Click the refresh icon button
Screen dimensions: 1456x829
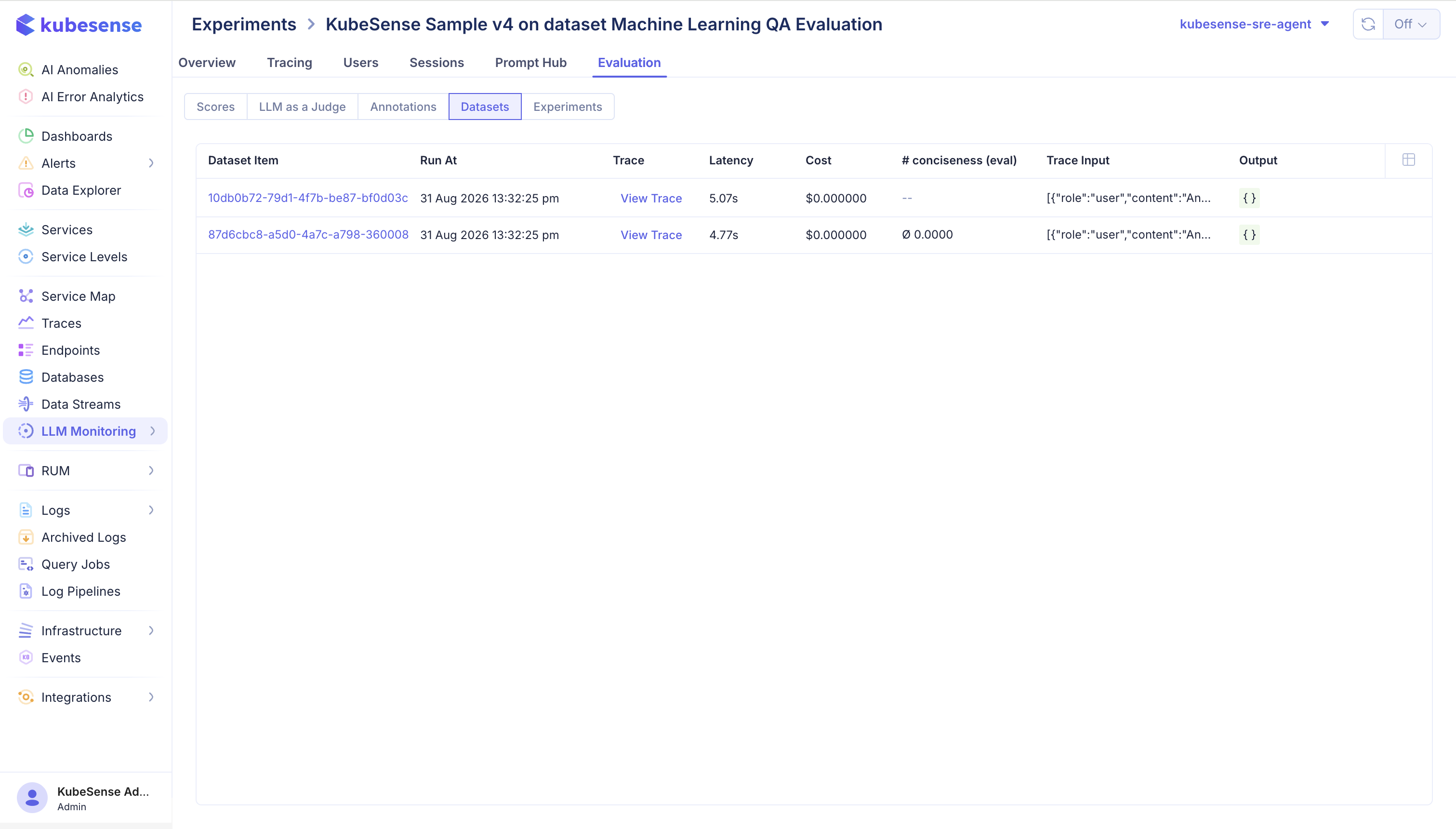tap(1368, 24)
